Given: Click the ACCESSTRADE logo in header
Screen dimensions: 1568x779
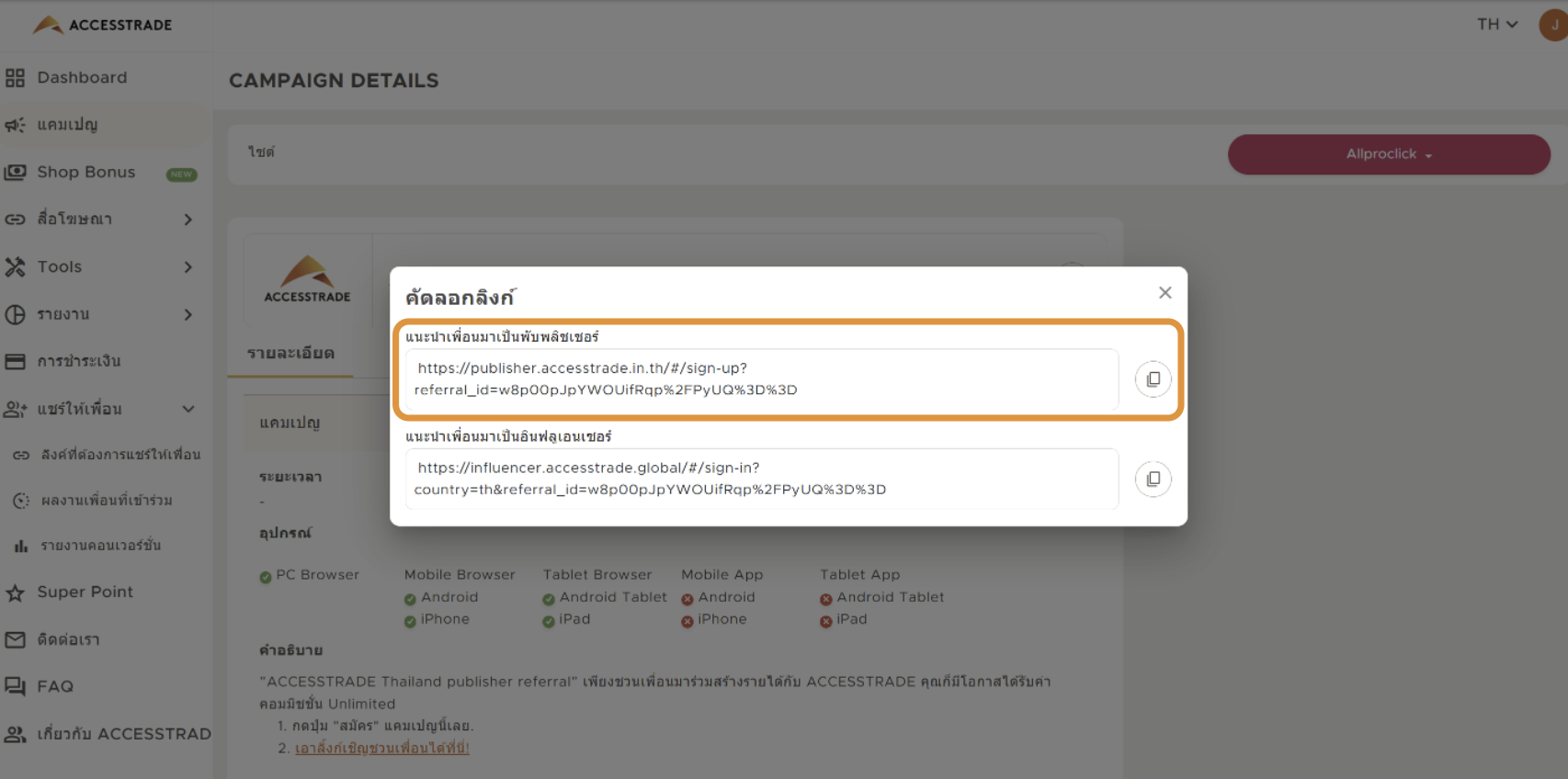Looking at the screenshot, I should click(102, 25).
